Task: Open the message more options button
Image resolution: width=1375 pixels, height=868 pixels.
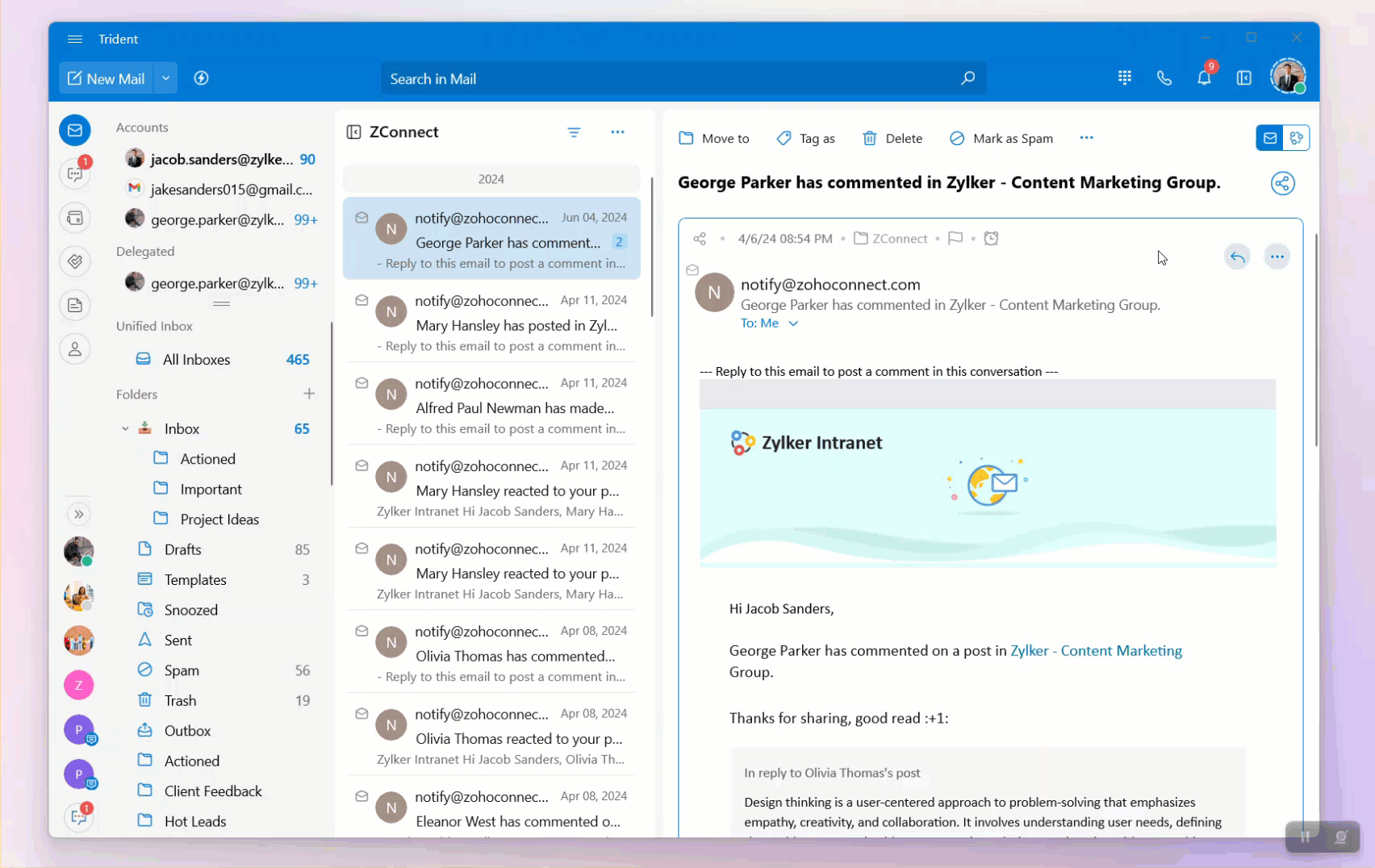Action: pyautogui.click(x=1277, y=257)
